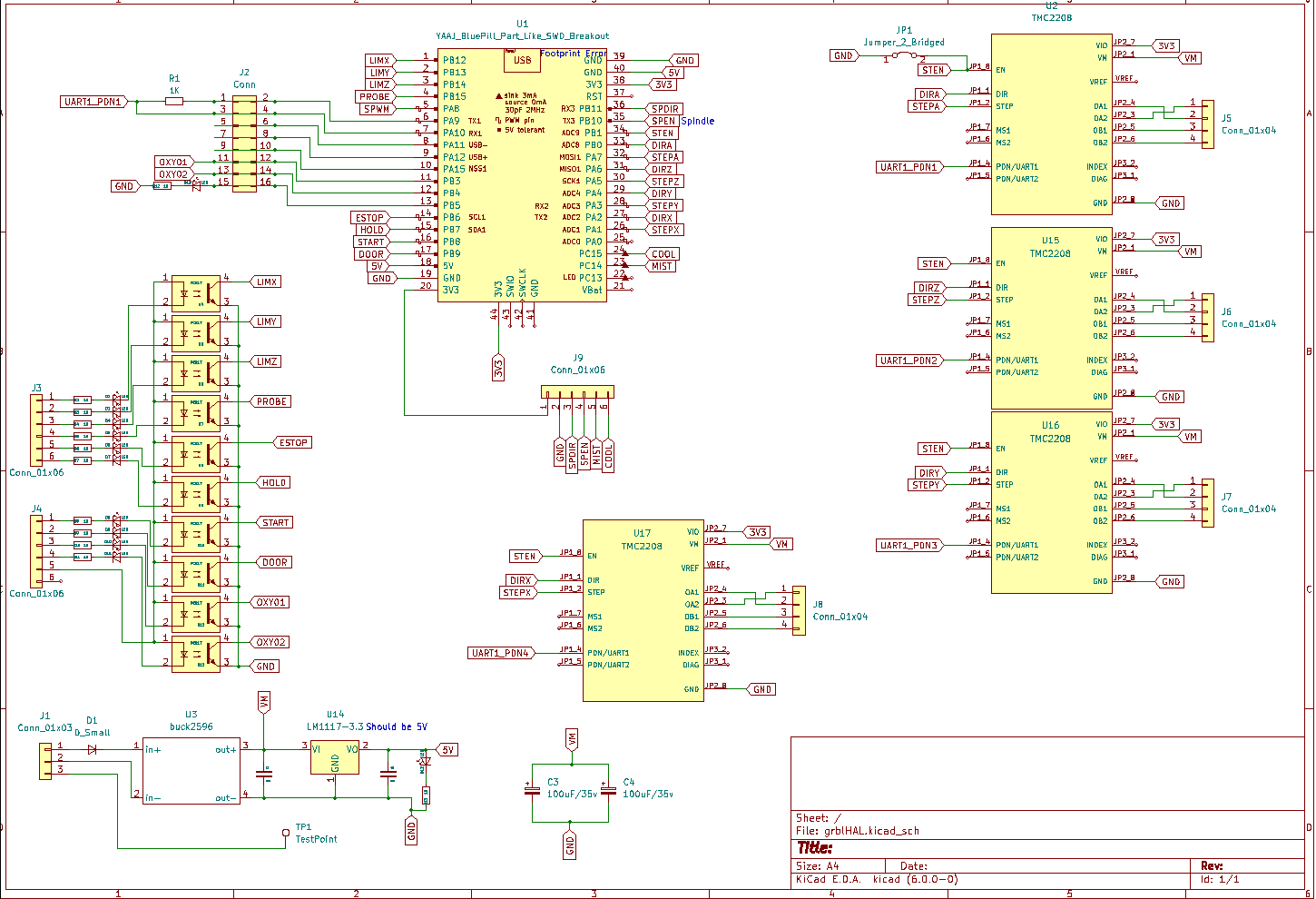This screenshot has width=1316, height=899.
Task: Click the UART1_PDN3 net label
Action: pyautogui.click(x=910, y=546)
